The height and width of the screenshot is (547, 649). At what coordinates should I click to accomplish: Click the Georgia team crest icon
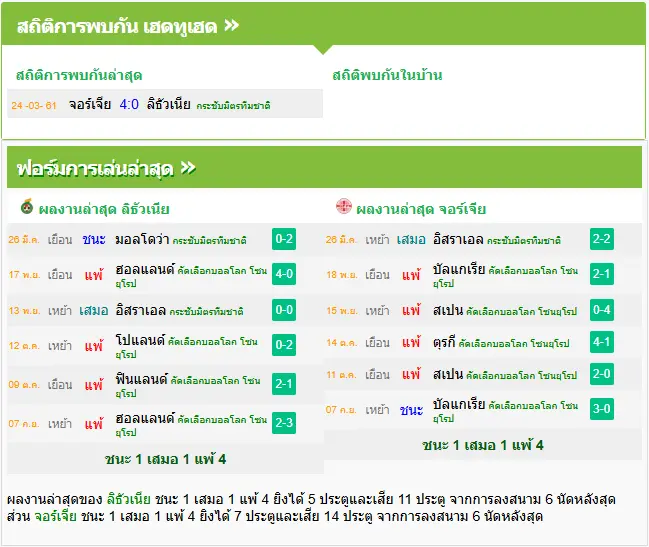344,206
